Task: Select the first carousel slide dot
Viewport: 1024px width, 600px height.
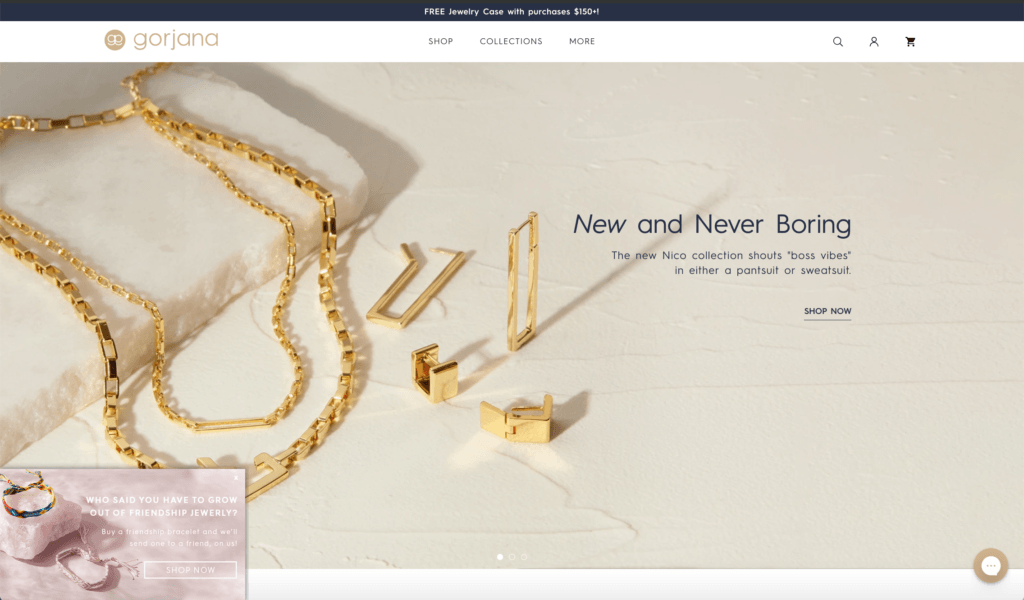Action: [x=500, y=557]
